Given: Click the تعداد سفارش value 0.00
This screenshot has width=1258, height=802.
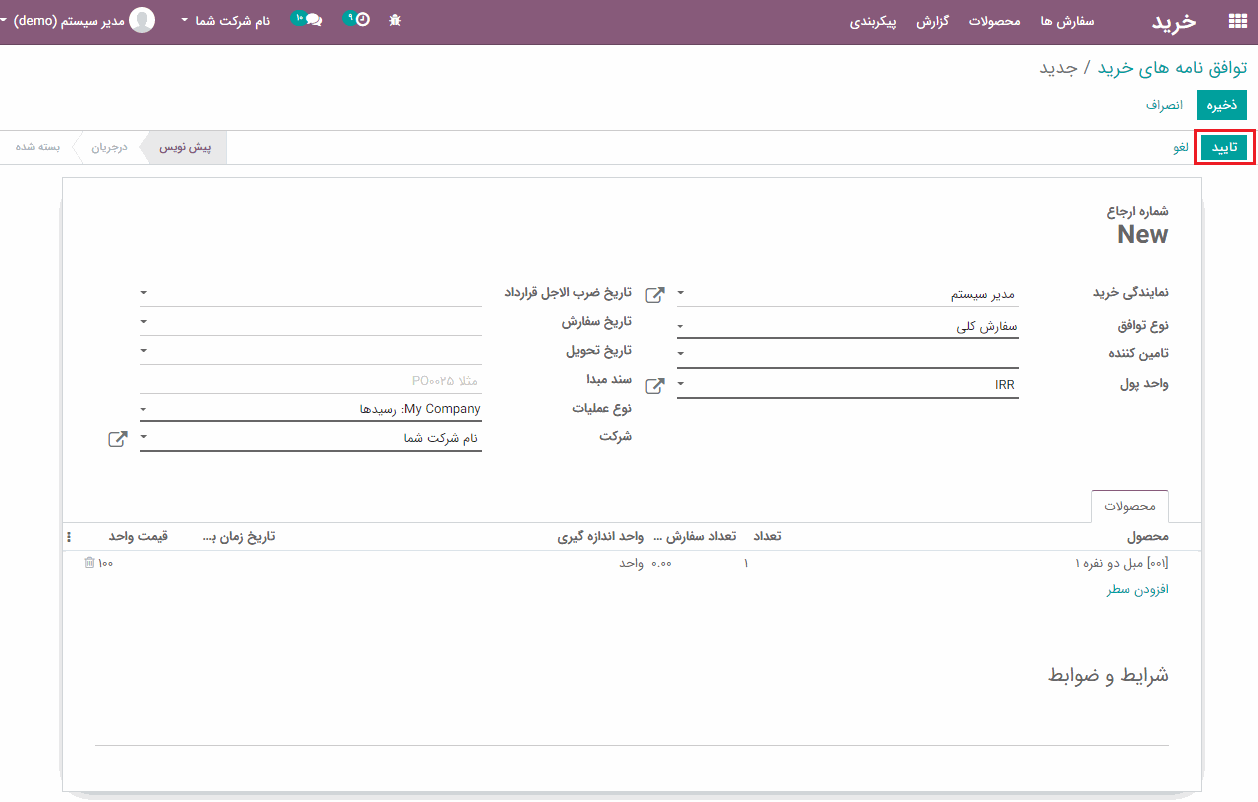Looking at the screenshot, I should coord(661,564).
